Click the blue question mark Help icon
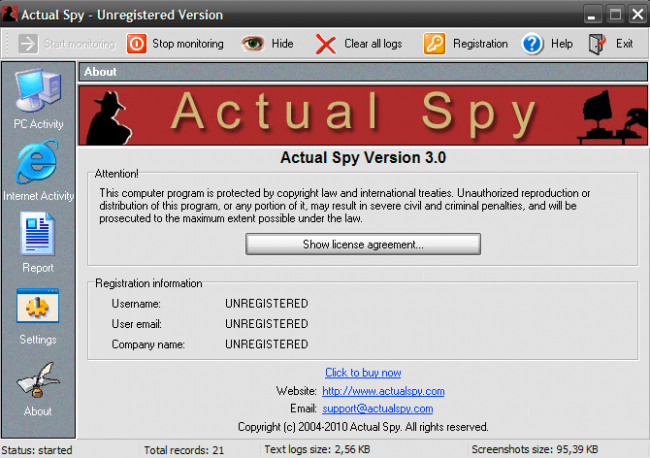 point(532,44)
